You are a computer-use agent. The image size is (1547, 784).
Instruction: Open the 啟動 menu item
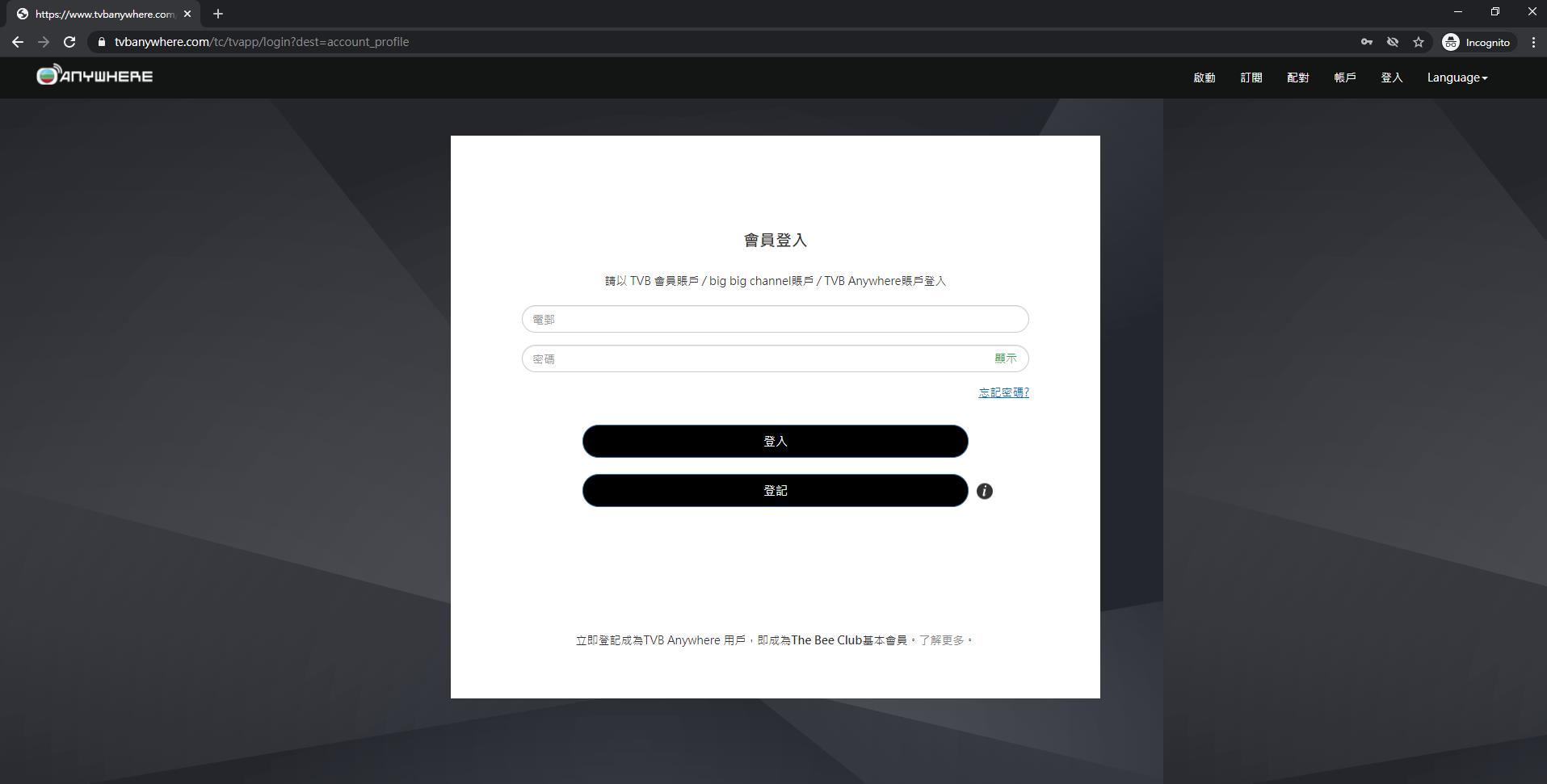coord(1204,78)
